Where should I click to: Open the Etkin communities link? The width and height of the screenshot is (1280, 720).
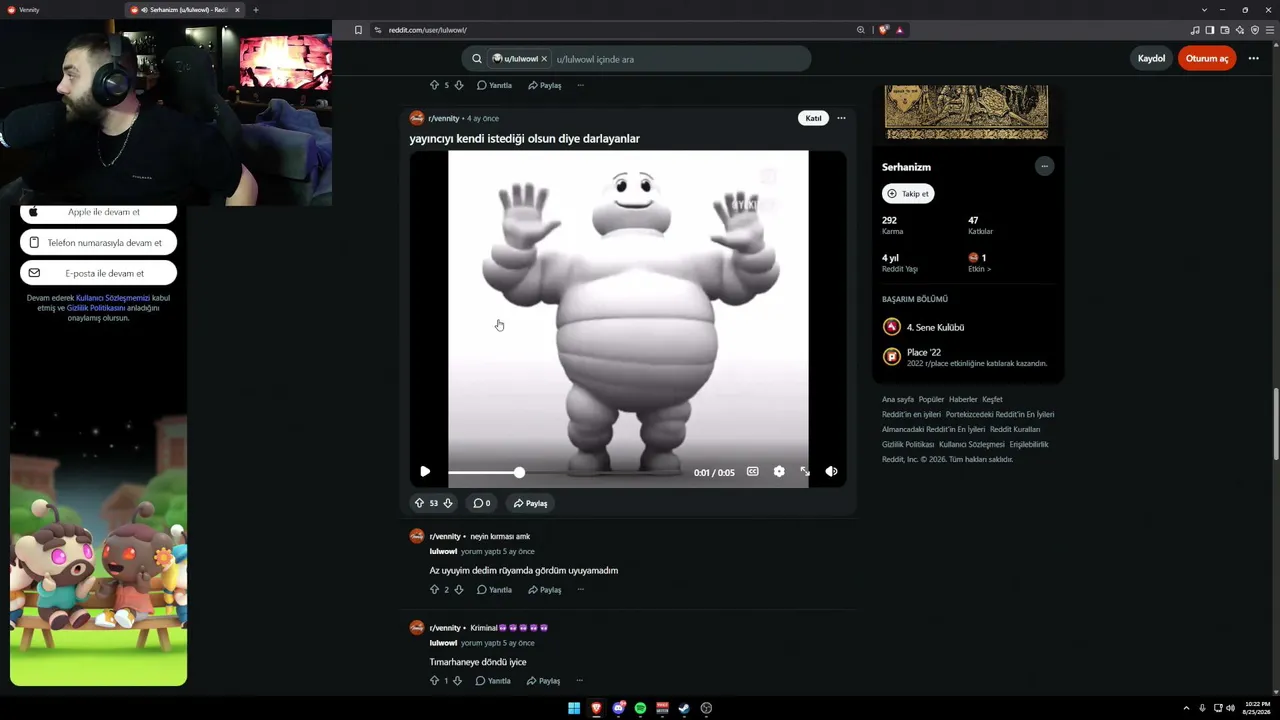click(x=980, y=263)
